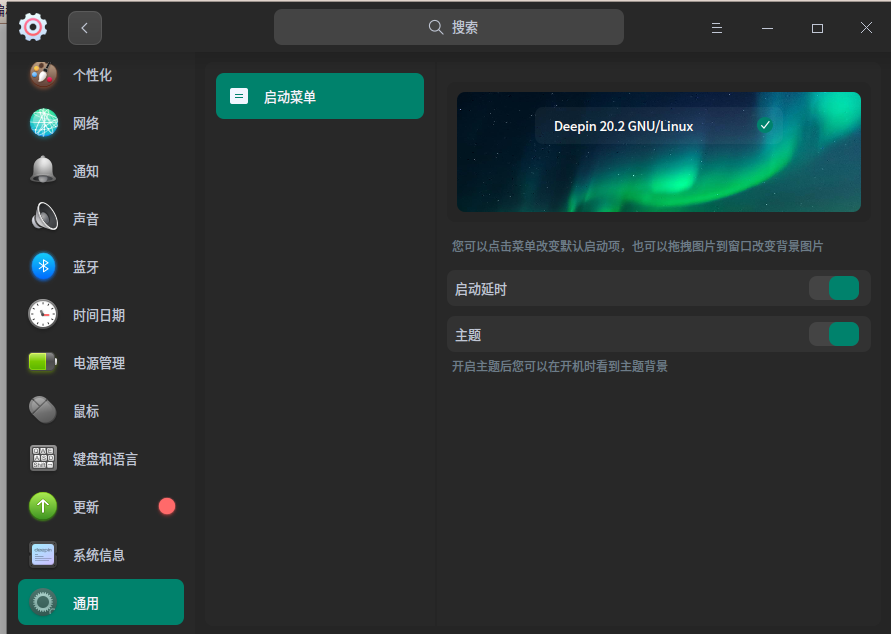Toggle the 启动延时 switch

tap(834, 288)
